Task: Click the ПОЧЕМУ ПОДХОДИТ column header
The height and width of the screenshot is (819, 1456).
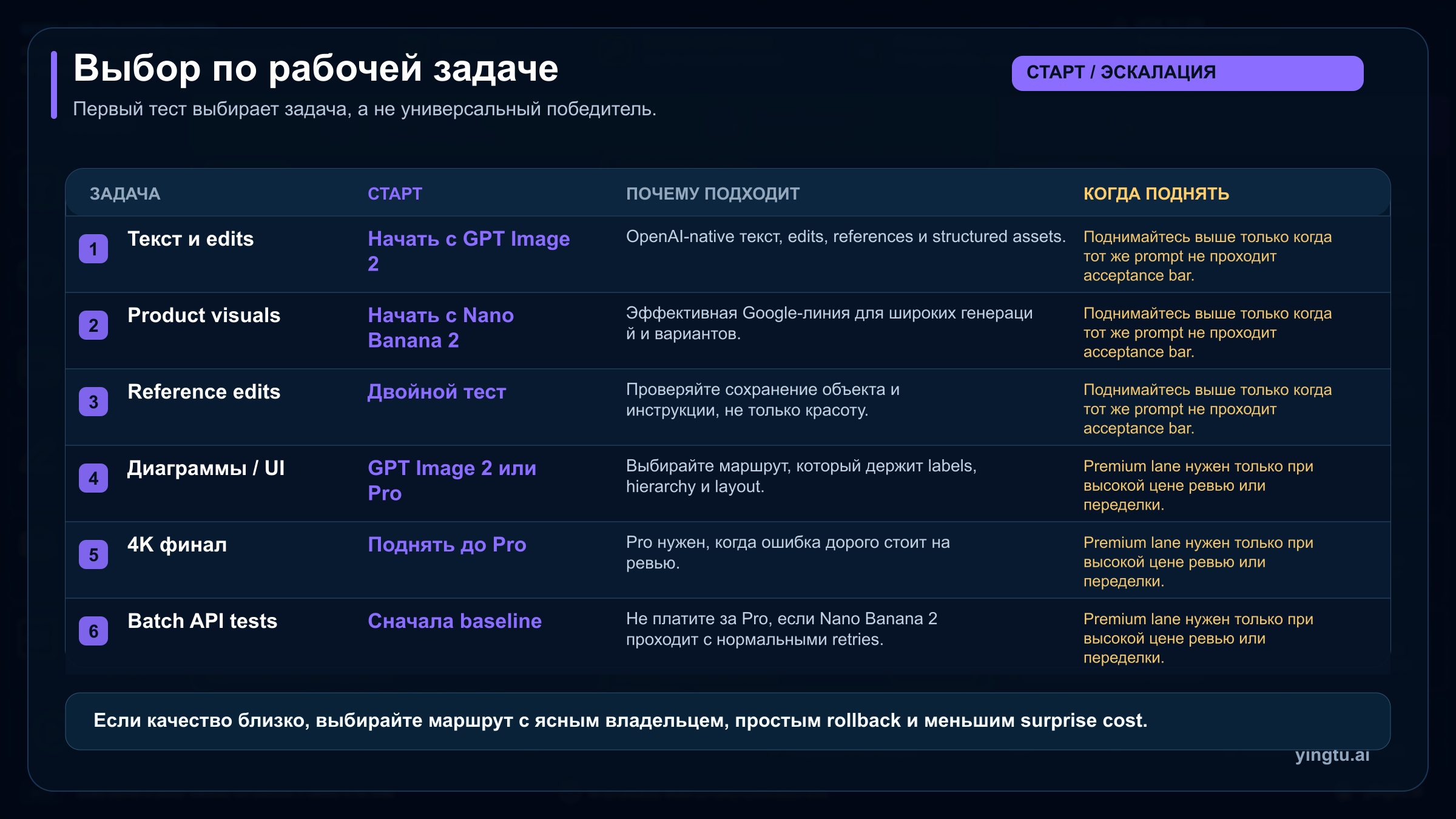Action: 714,194
